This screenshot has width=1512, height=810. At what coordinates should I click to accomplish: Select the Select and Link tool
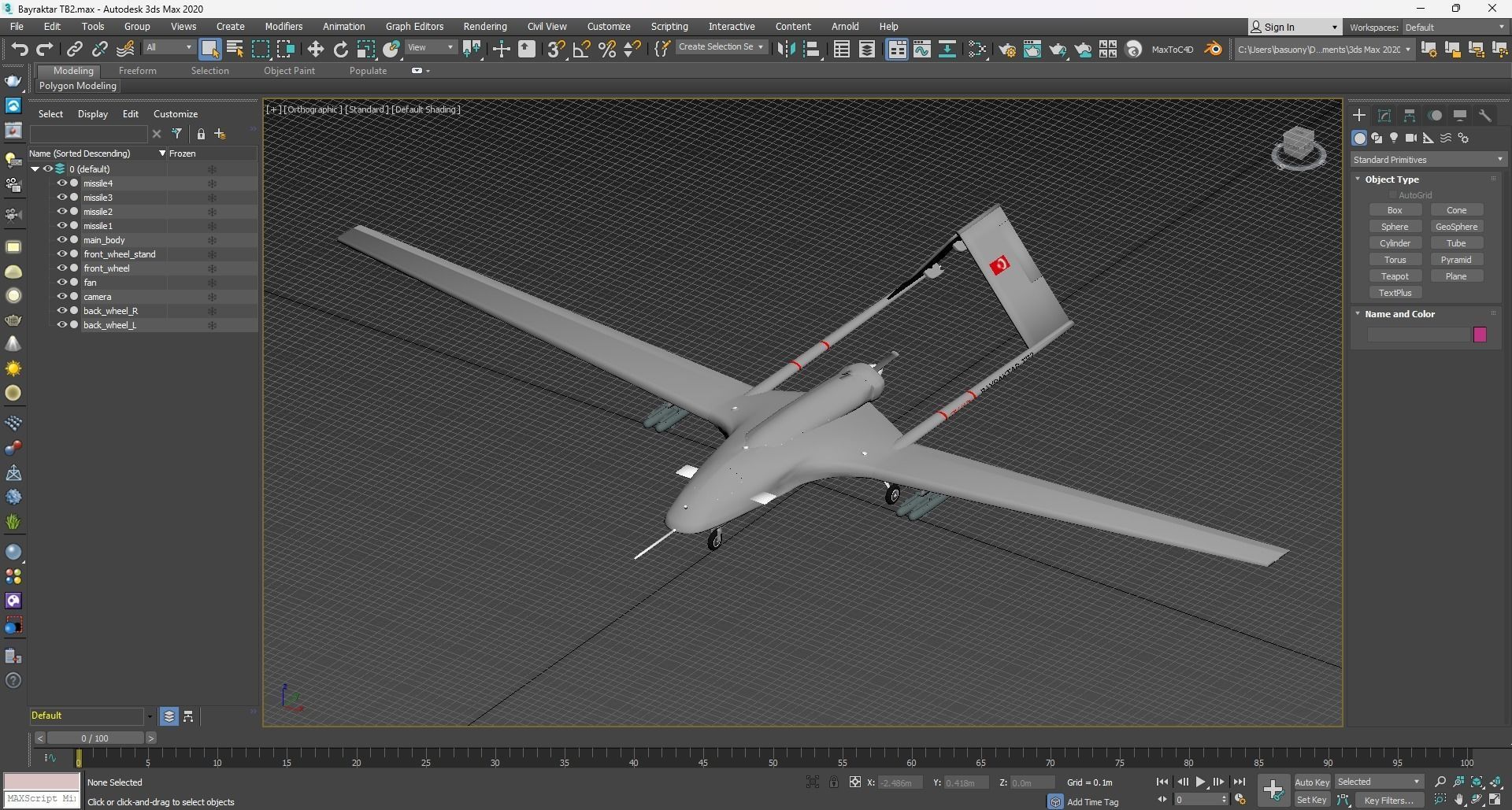tap(74, 49)
